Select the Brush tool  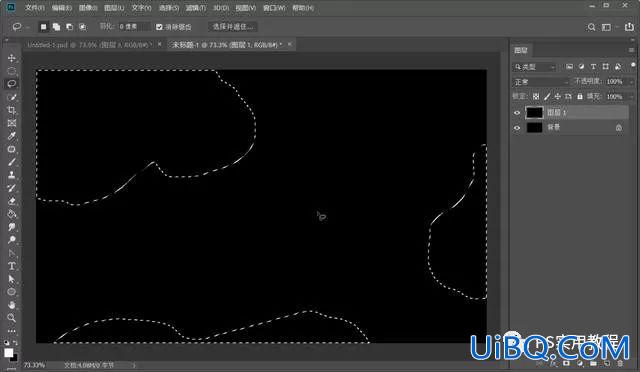tap(11, 162)
